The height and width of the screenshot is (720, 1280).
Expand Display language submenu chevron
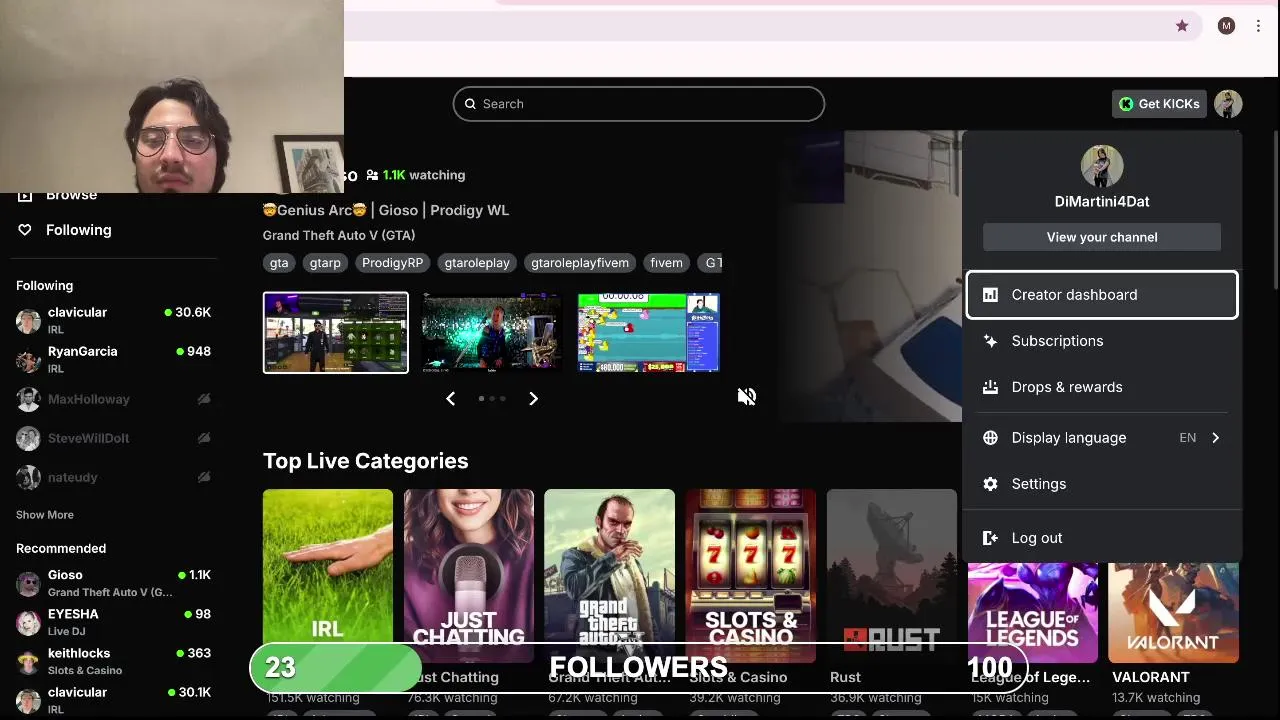click(x=1215, y=438)
